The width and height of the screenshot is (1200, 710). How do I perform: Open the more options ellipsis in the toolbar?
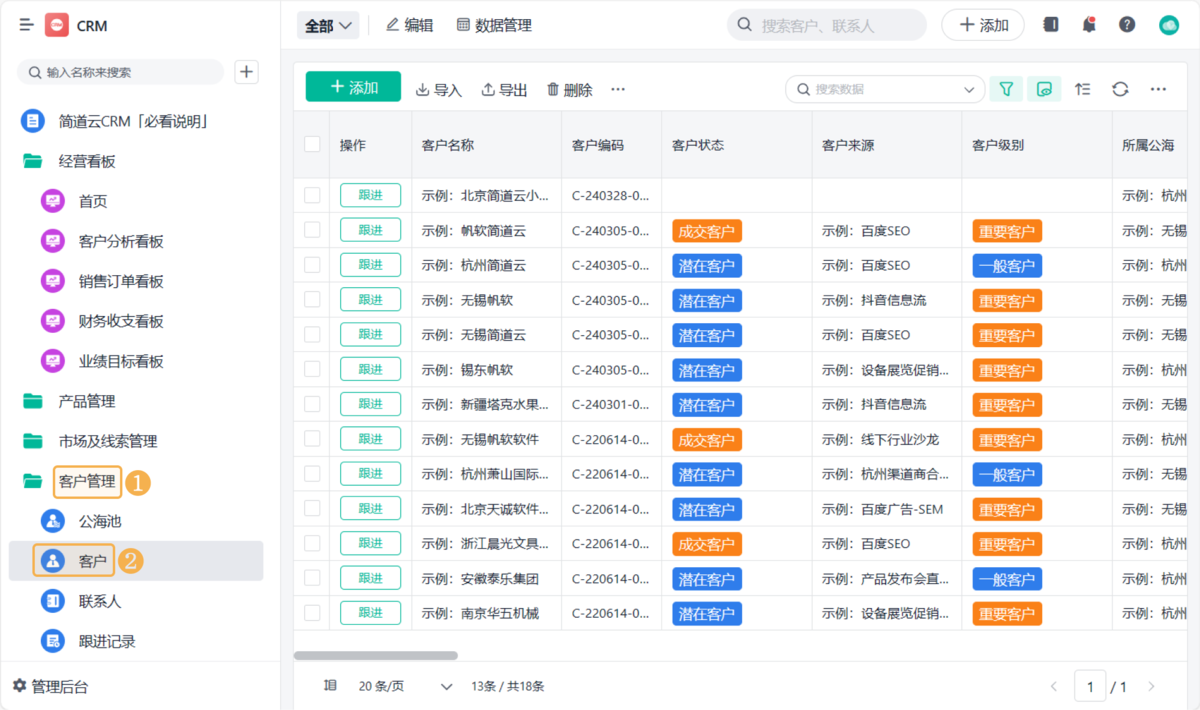point(617,89)
